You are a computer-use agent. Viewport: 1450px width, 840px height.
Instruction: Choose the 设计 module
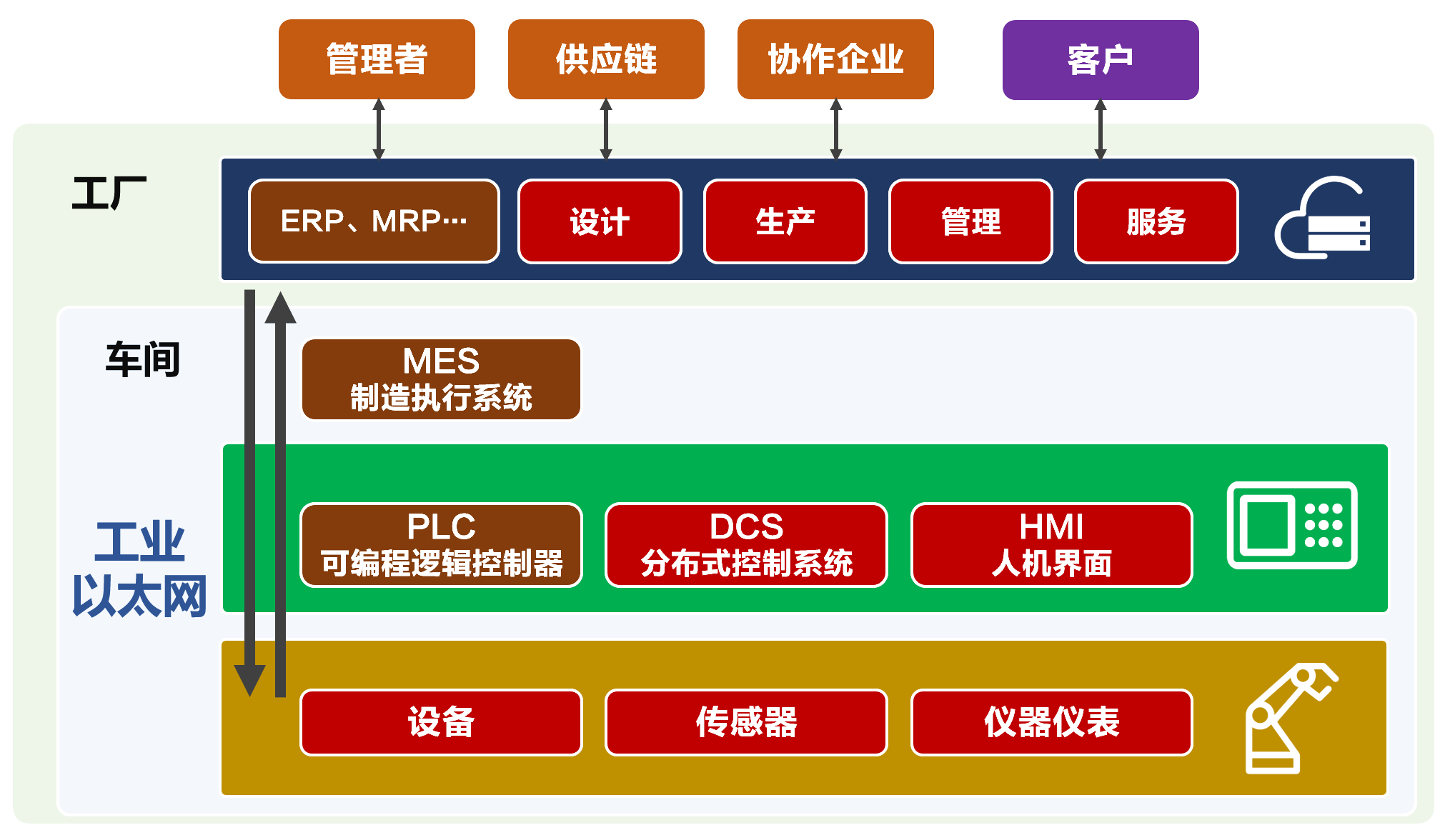600,221
